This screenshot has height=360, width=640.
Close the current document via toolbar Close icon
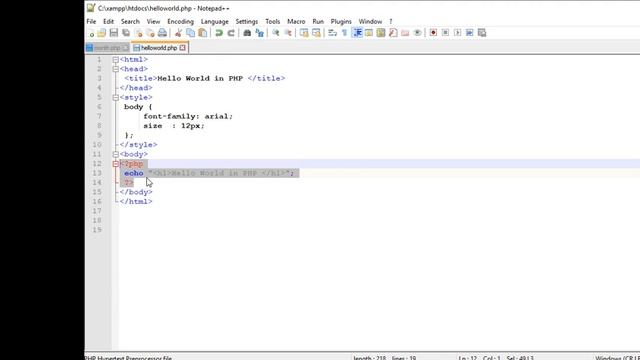tap(139, 33)
